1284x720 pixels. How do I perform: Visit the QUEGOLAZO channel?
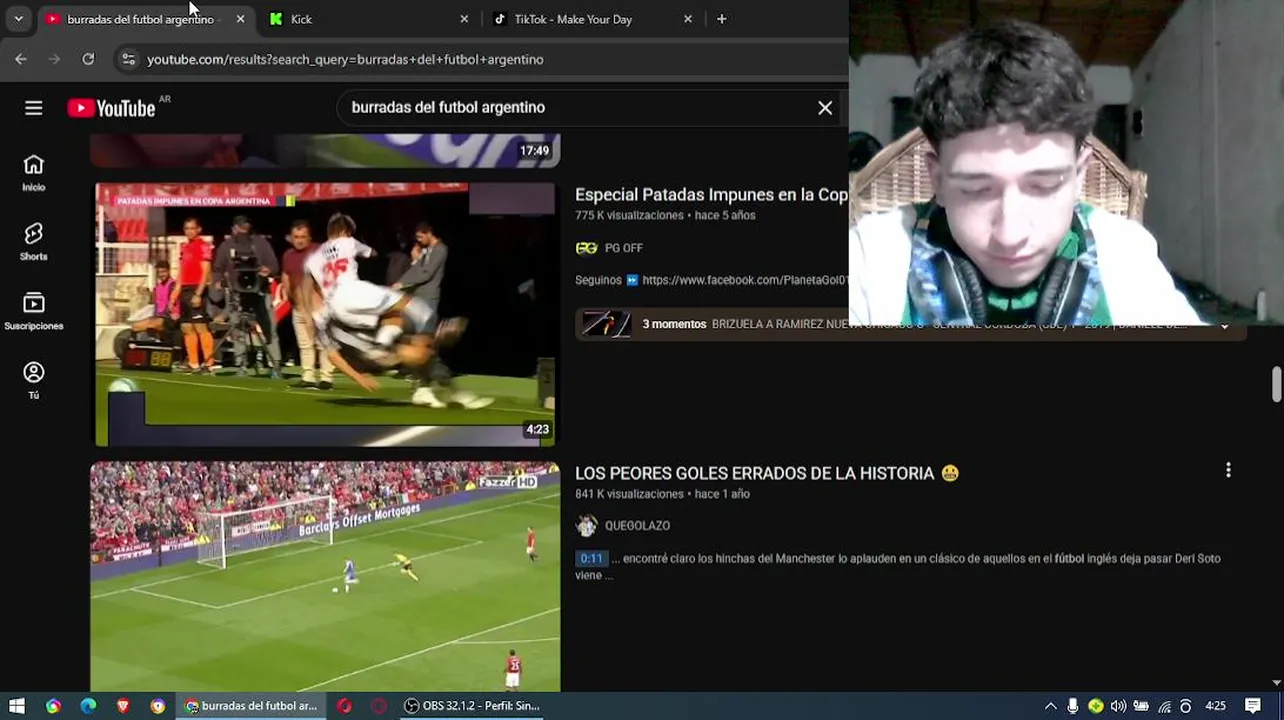click(637, 525)
